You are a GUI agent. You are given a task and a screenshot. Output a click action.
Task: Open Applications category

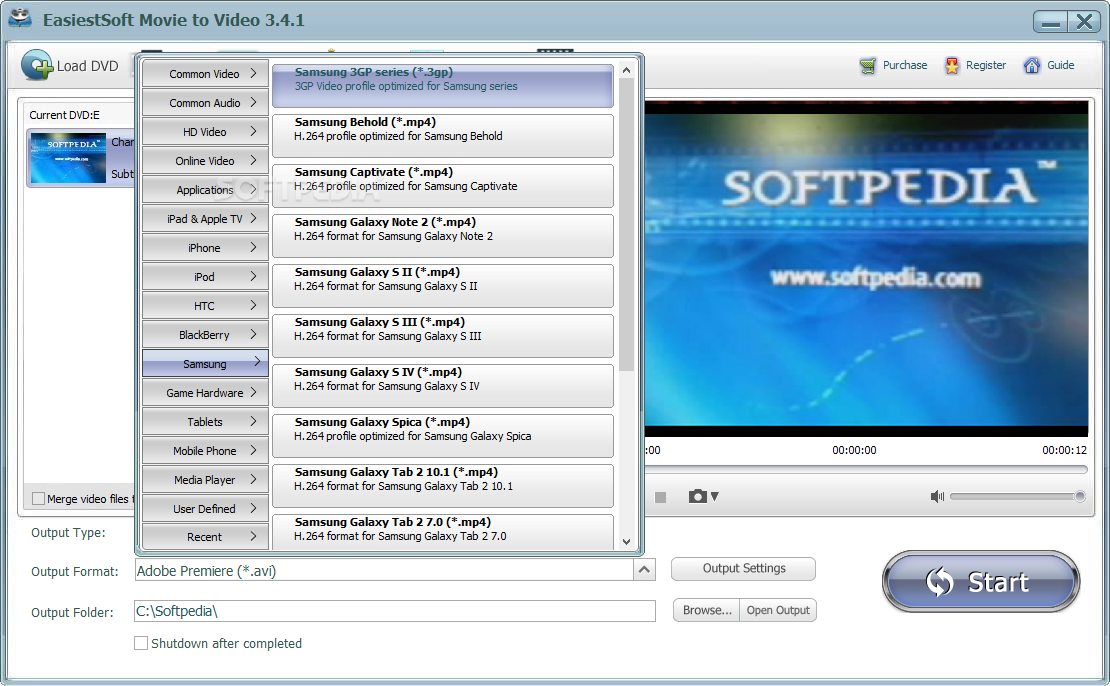[x=205, y=190]
